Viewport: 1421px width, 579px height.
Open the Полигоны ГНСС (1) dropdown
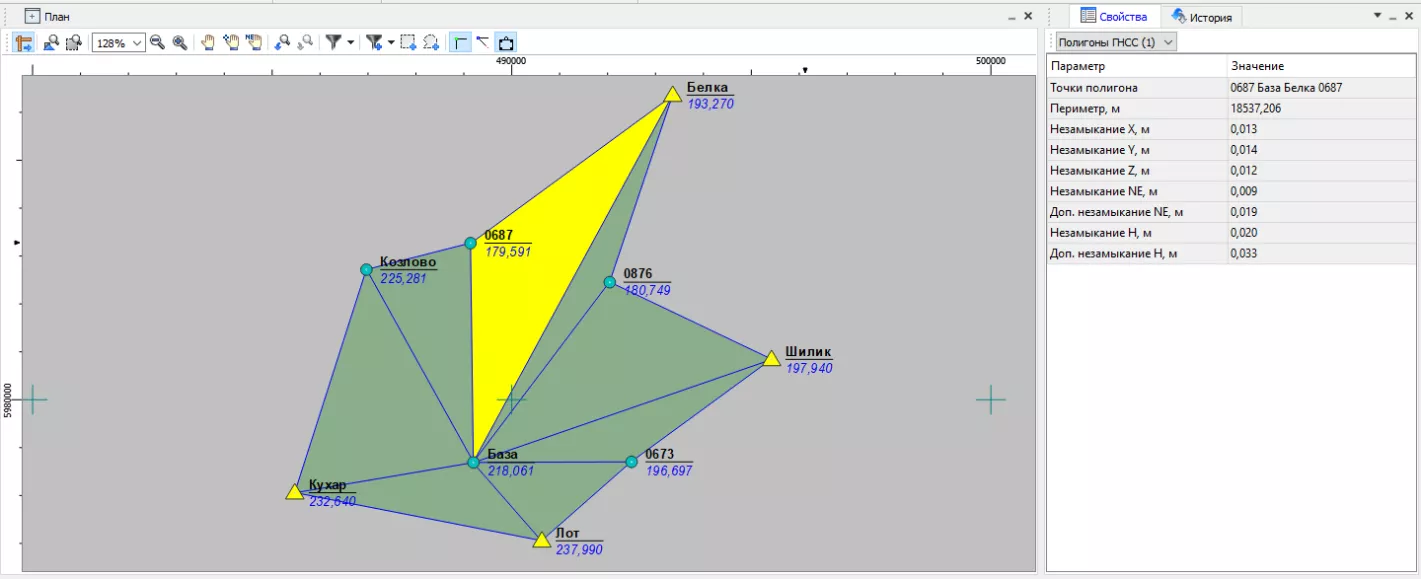[x=1114, y=42]
